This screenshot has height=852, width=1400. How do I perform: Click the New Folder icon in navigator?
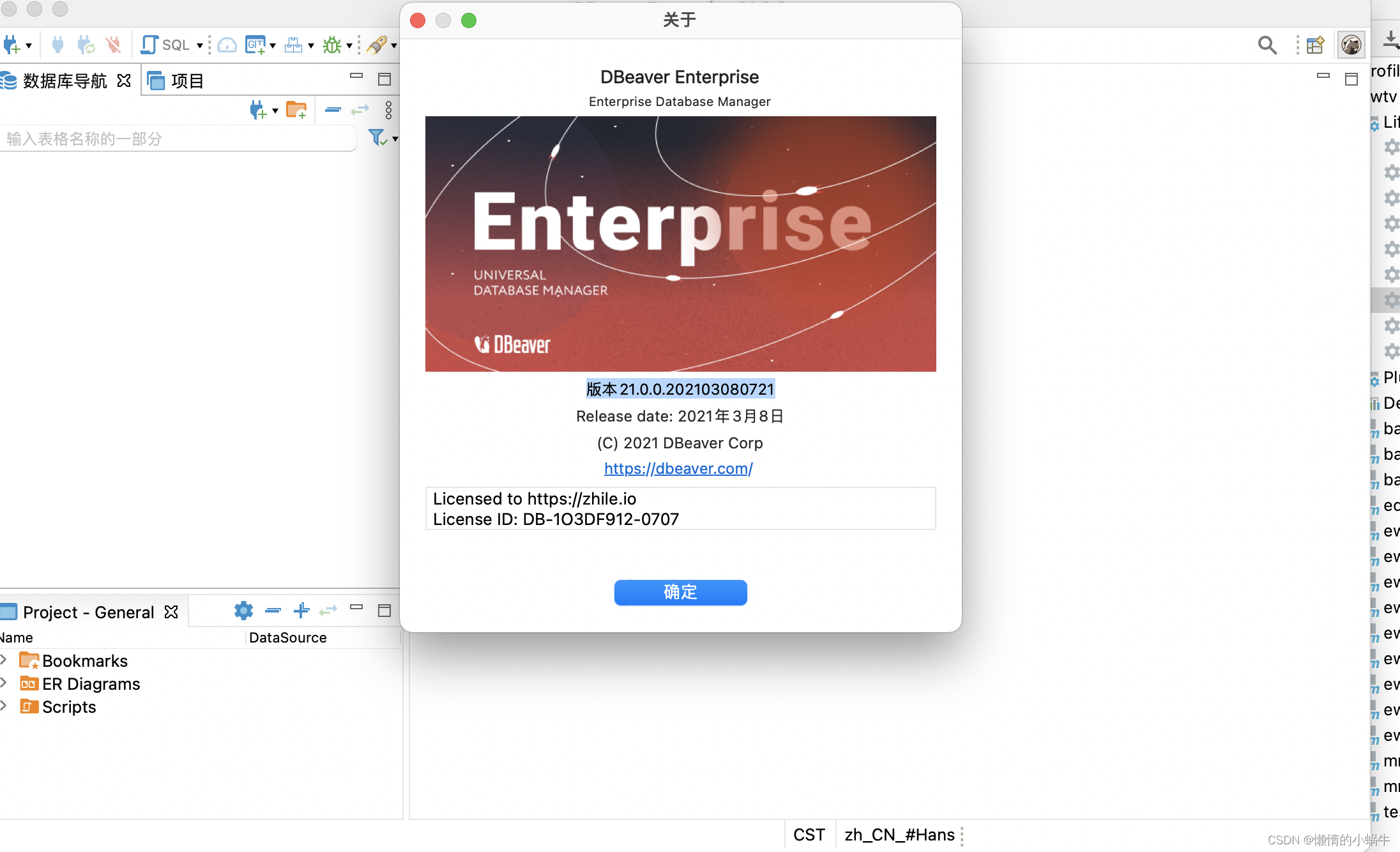point(296,110)
